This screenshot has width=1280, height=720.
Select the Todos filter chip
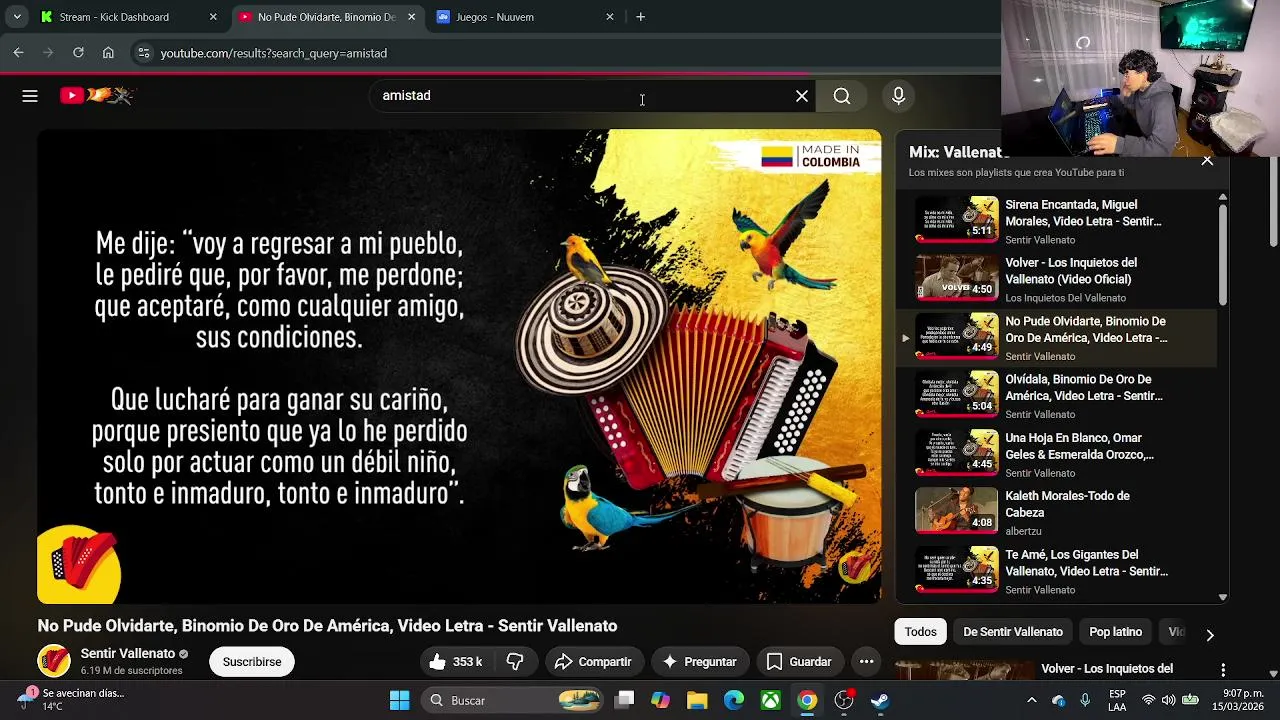920,632
